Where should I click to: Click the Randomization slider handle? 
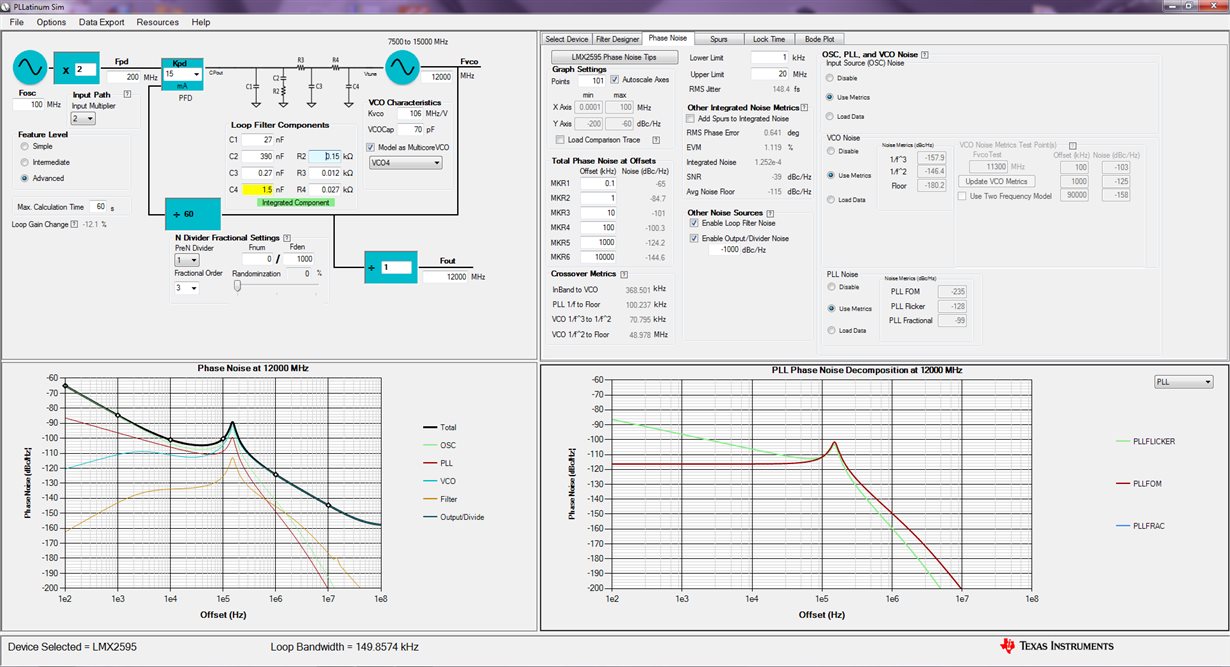pos(238,285)
